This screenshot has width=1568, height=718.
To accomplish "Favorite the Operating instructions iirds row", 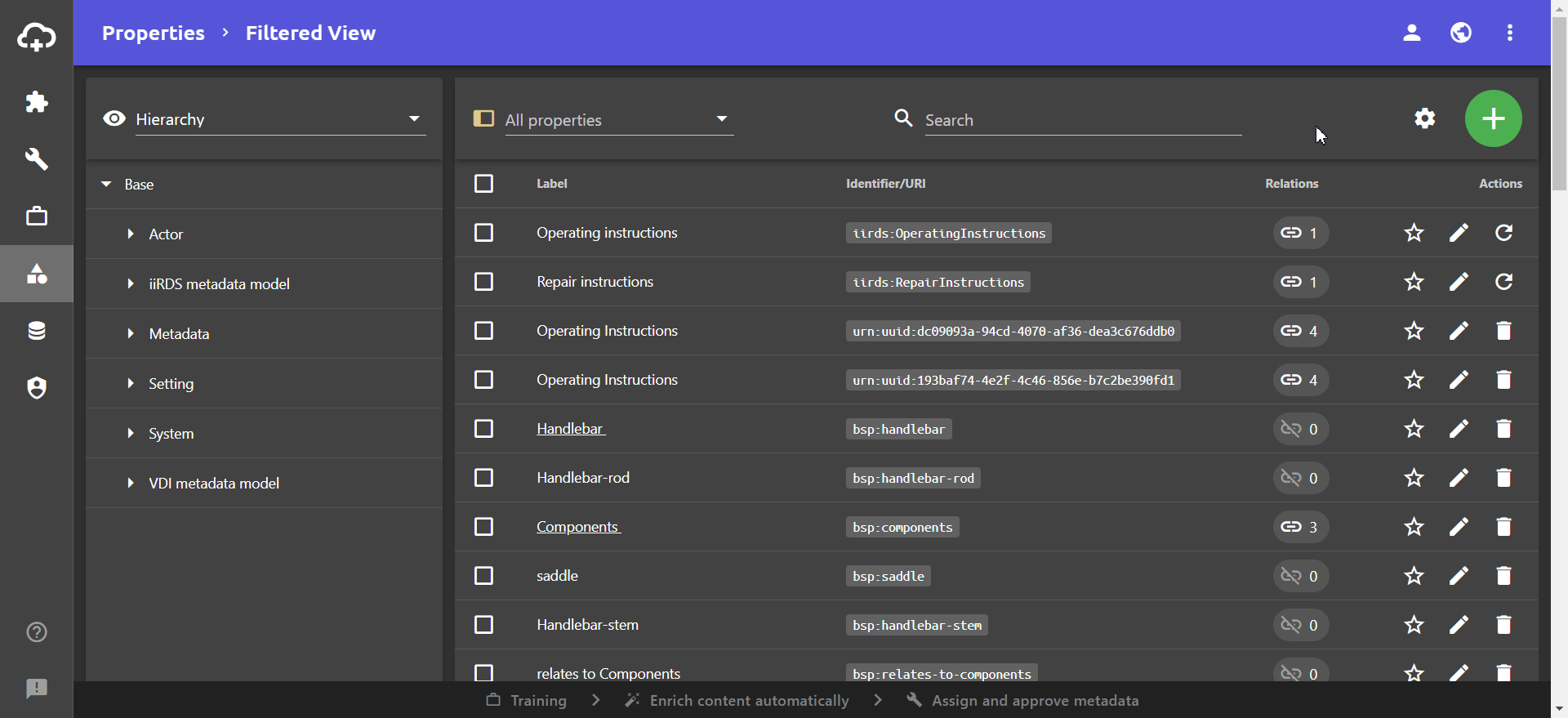I will pos(1414,233).
